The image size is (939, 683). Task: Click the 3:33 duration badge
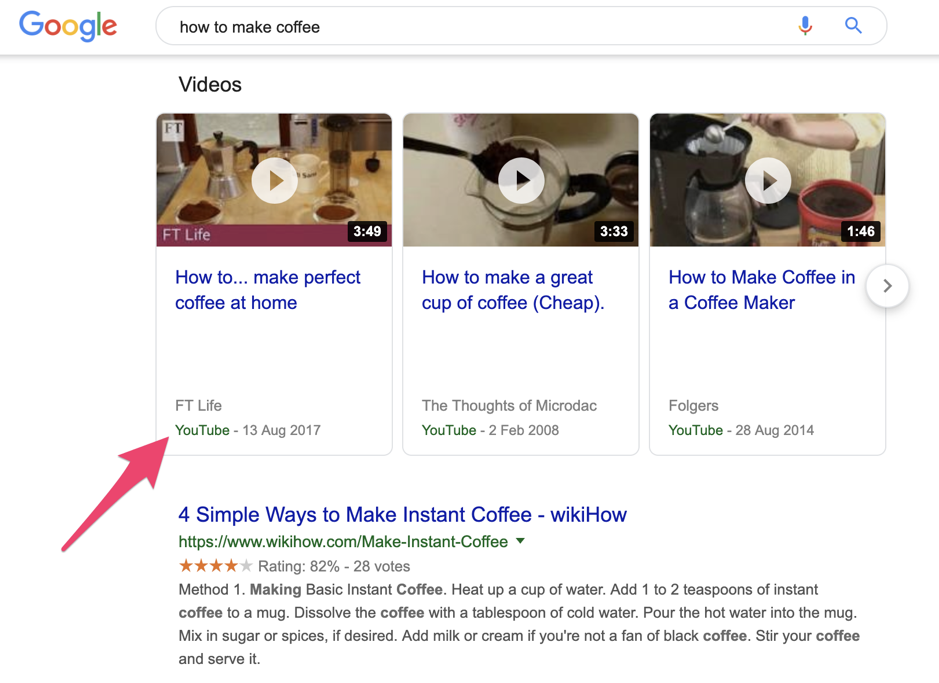613,232
